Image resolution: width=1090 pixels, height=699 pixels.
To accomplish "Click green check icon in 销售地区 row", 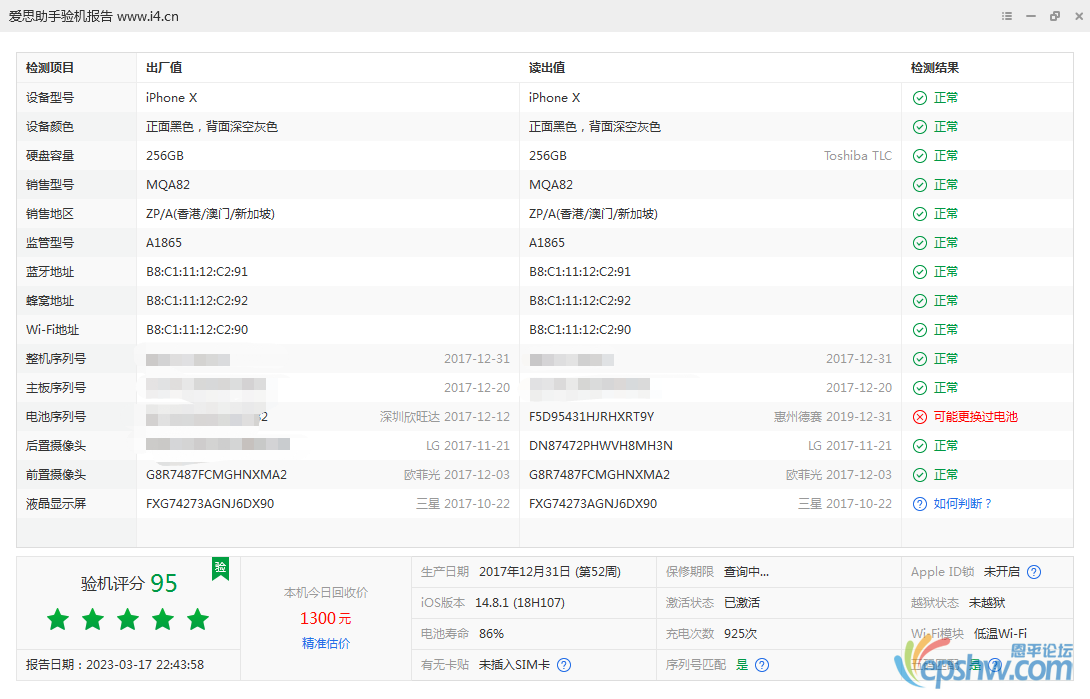I will (920, 214).
